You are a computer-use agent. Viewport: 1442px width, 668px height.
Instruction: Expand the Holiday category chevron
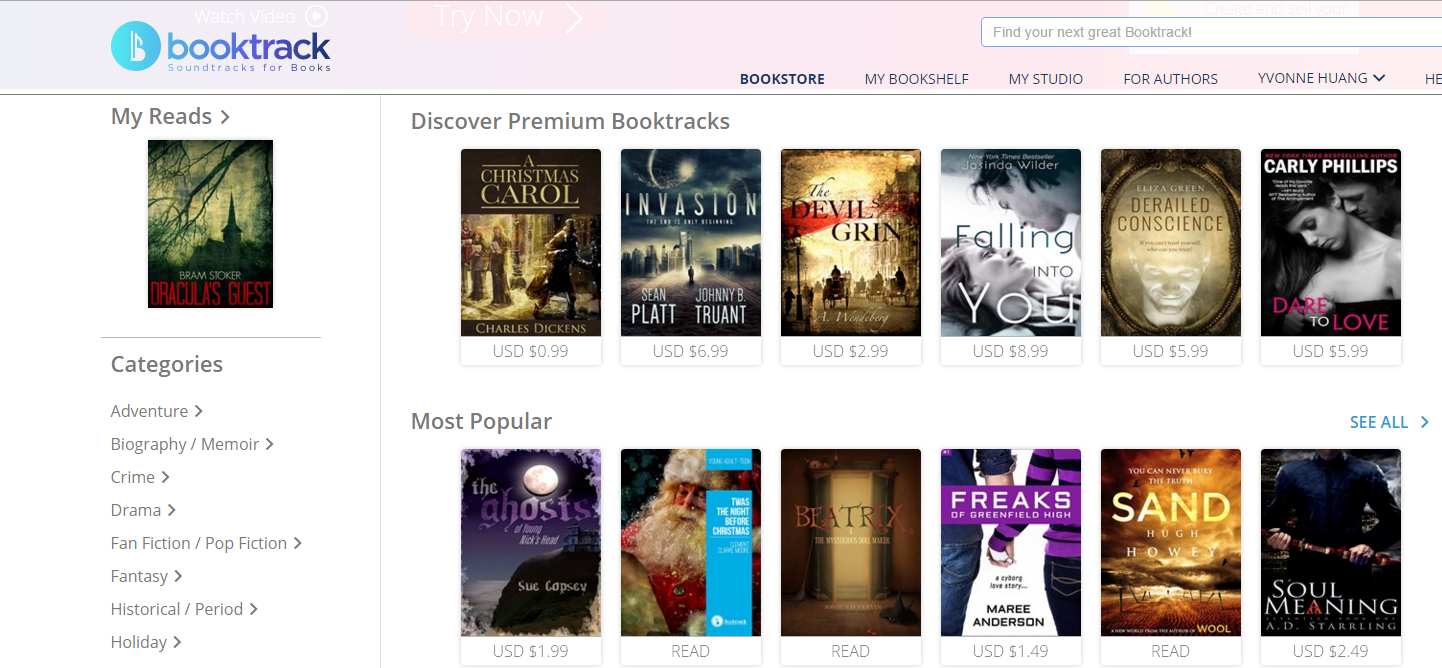coord(177,642)
